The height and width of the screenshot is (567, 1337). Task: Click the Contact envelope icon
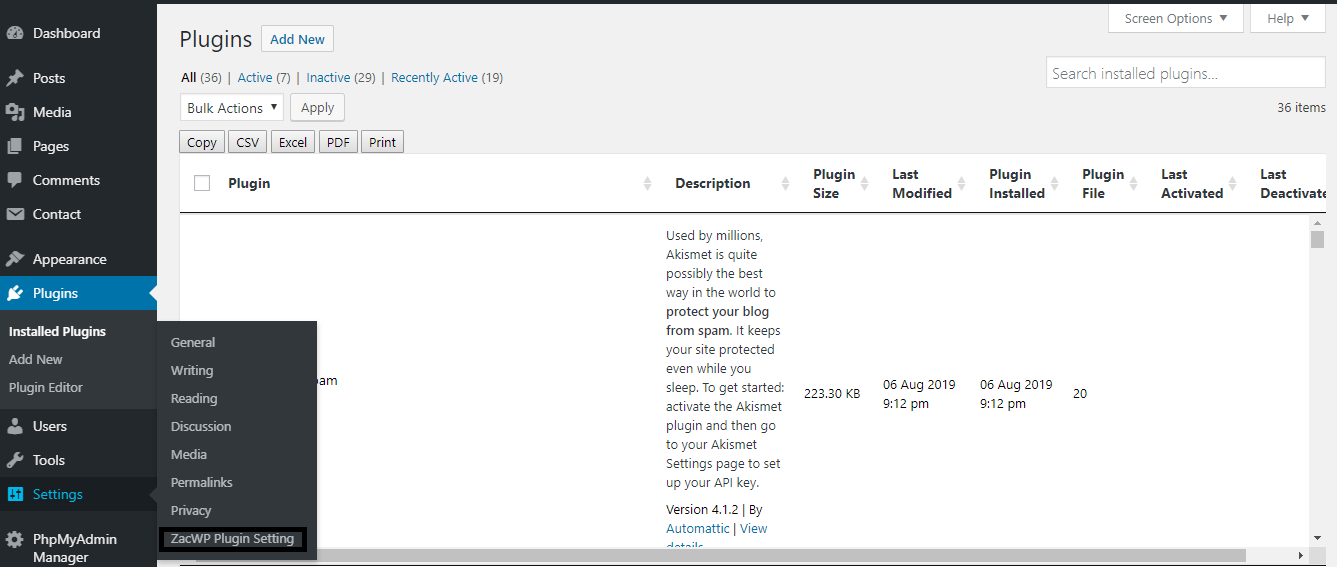pos(15,214)
